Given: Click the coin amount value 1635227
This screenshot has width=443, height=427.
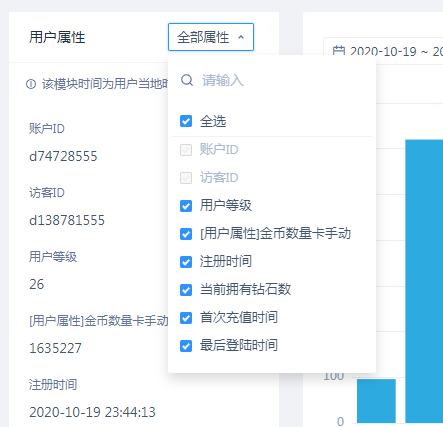Looking at the screenshot, I should point(55,348).
